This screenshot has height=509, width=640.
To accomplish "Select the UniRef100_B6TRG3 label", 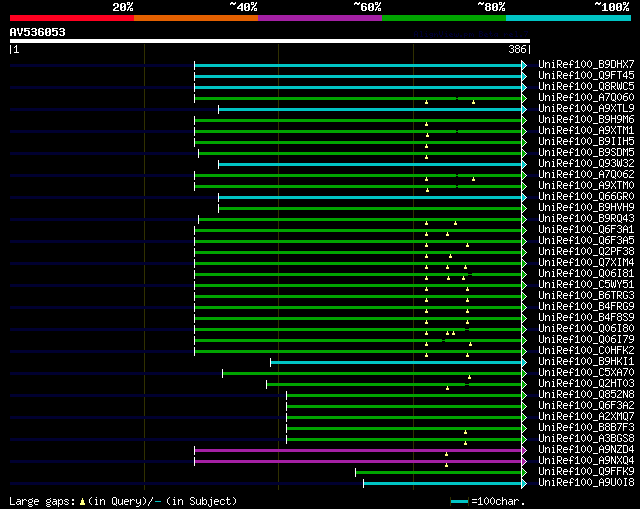I will 586,296.
